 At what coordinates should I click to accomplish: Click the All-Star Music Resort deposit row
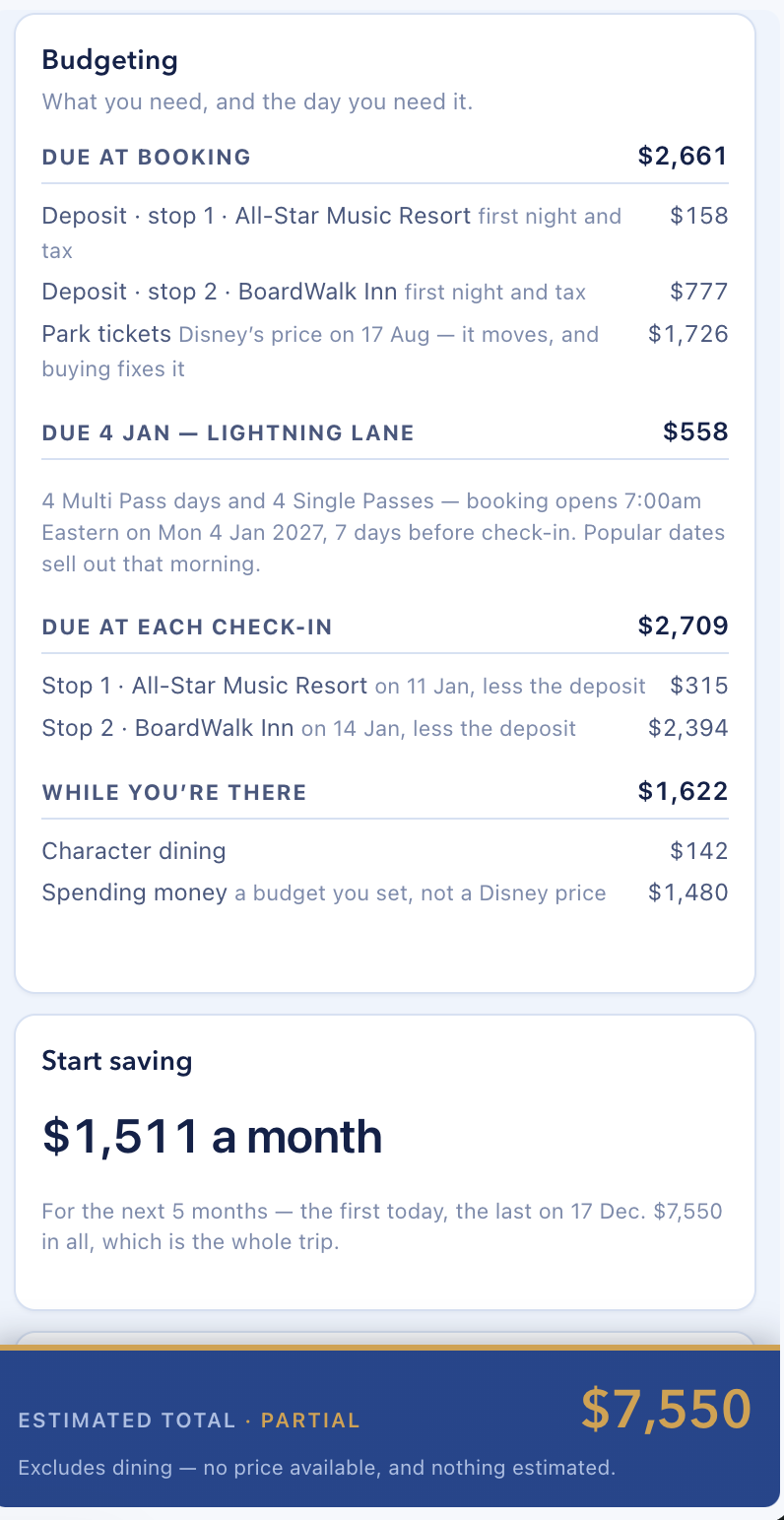tap(385, 232)
